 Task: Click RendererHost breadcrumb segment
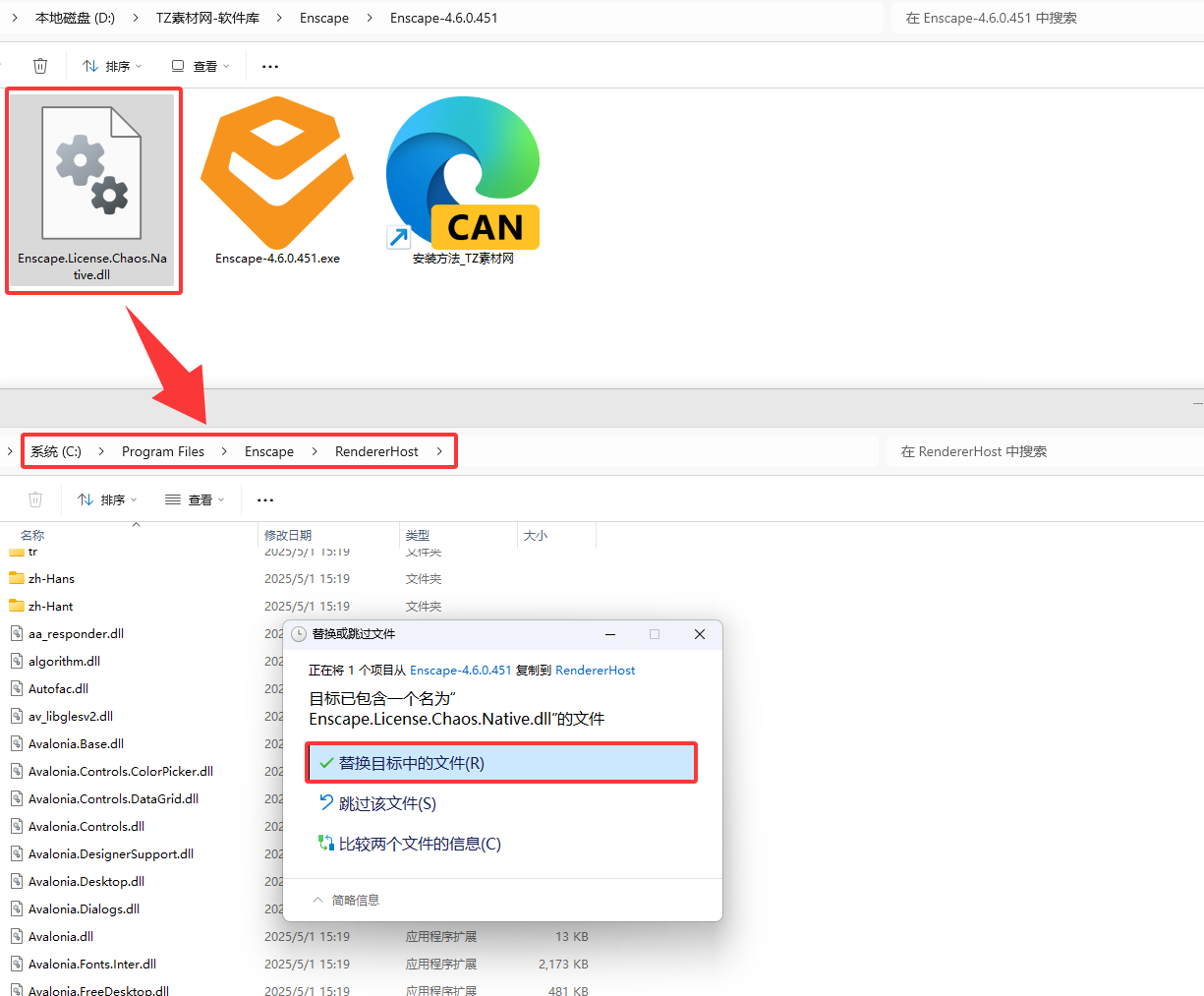pyautogui.click(x=376, y=451)
